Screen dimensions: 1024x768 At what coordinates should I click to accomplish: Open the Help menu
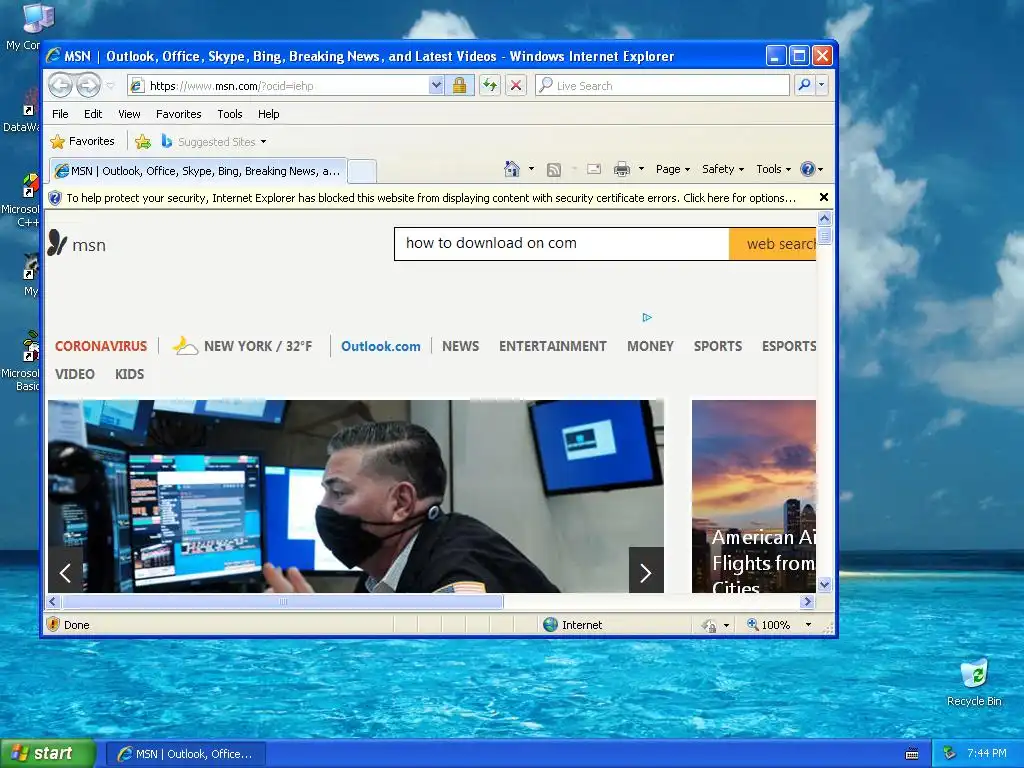[x=268, y=114]
